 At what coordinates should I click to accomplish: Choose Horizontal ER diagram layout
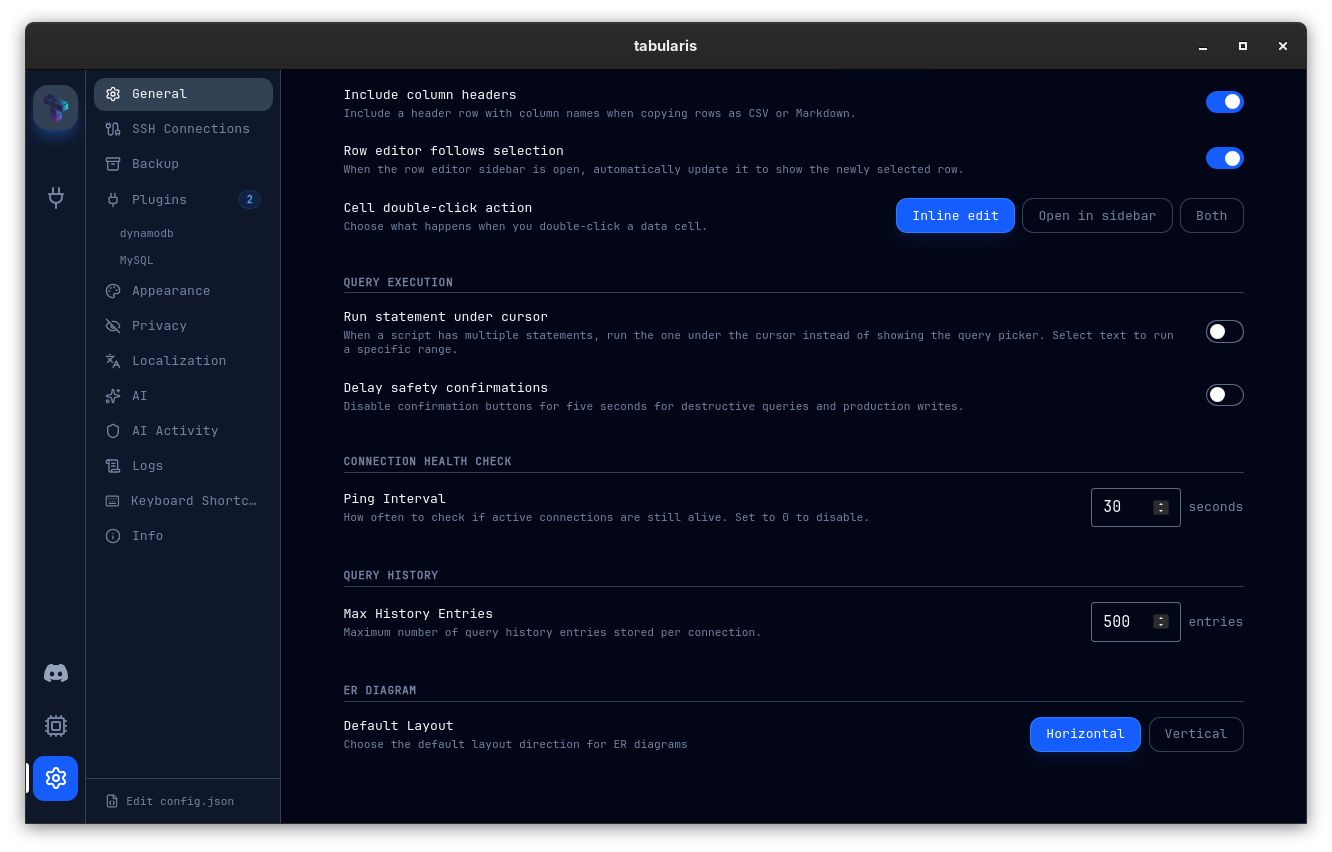click(1085, 734)
